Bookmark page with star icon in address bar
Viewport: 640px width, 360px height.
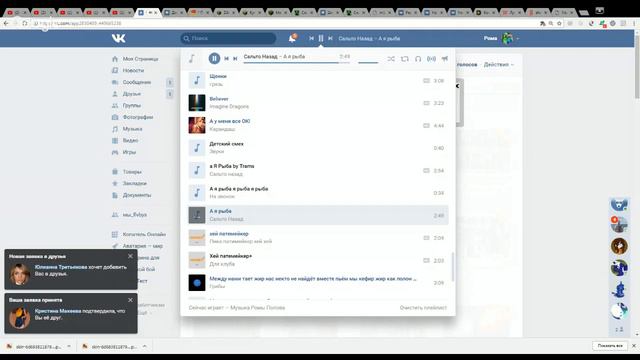559,24
